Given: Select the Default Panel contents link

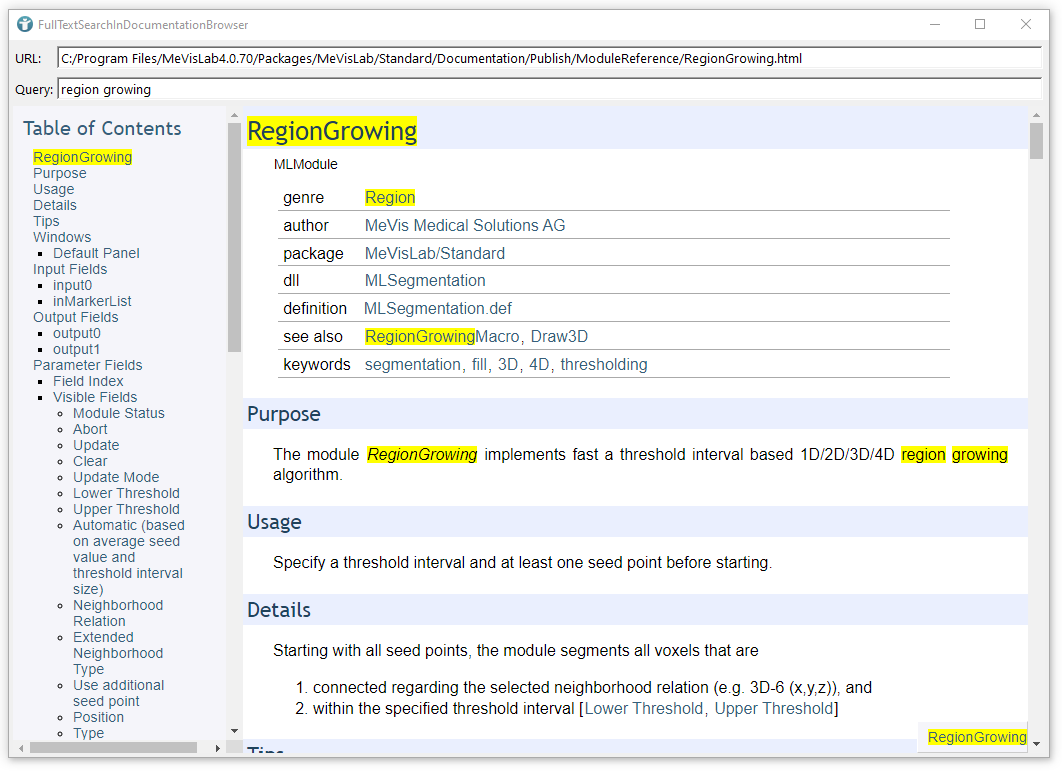Looking at the screenshot, I should pos(96,253).
